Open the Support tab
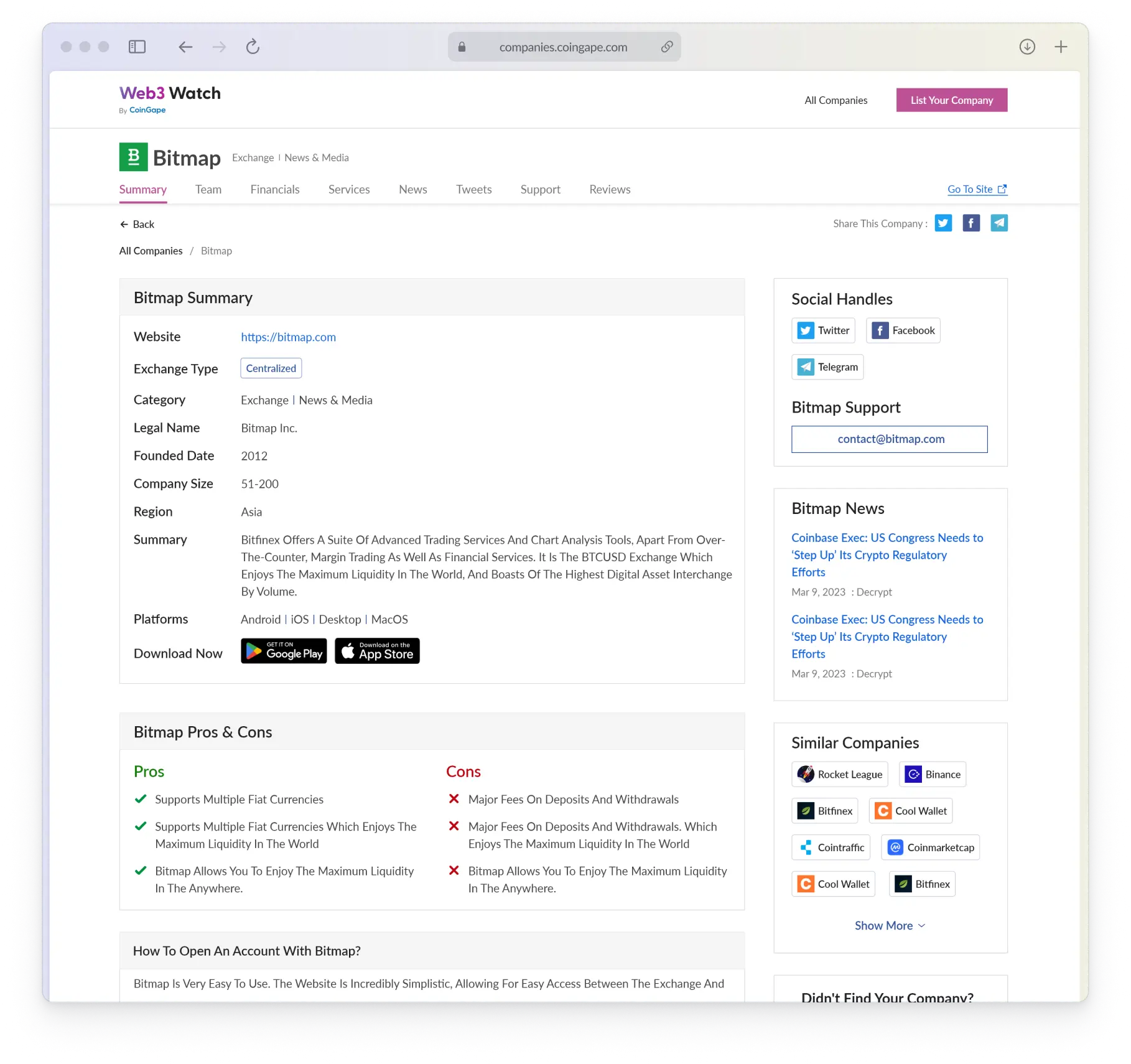Image resolution: width=1131 pixels, height=1064 pixels. pyautogui.click(x=541, y=189)
